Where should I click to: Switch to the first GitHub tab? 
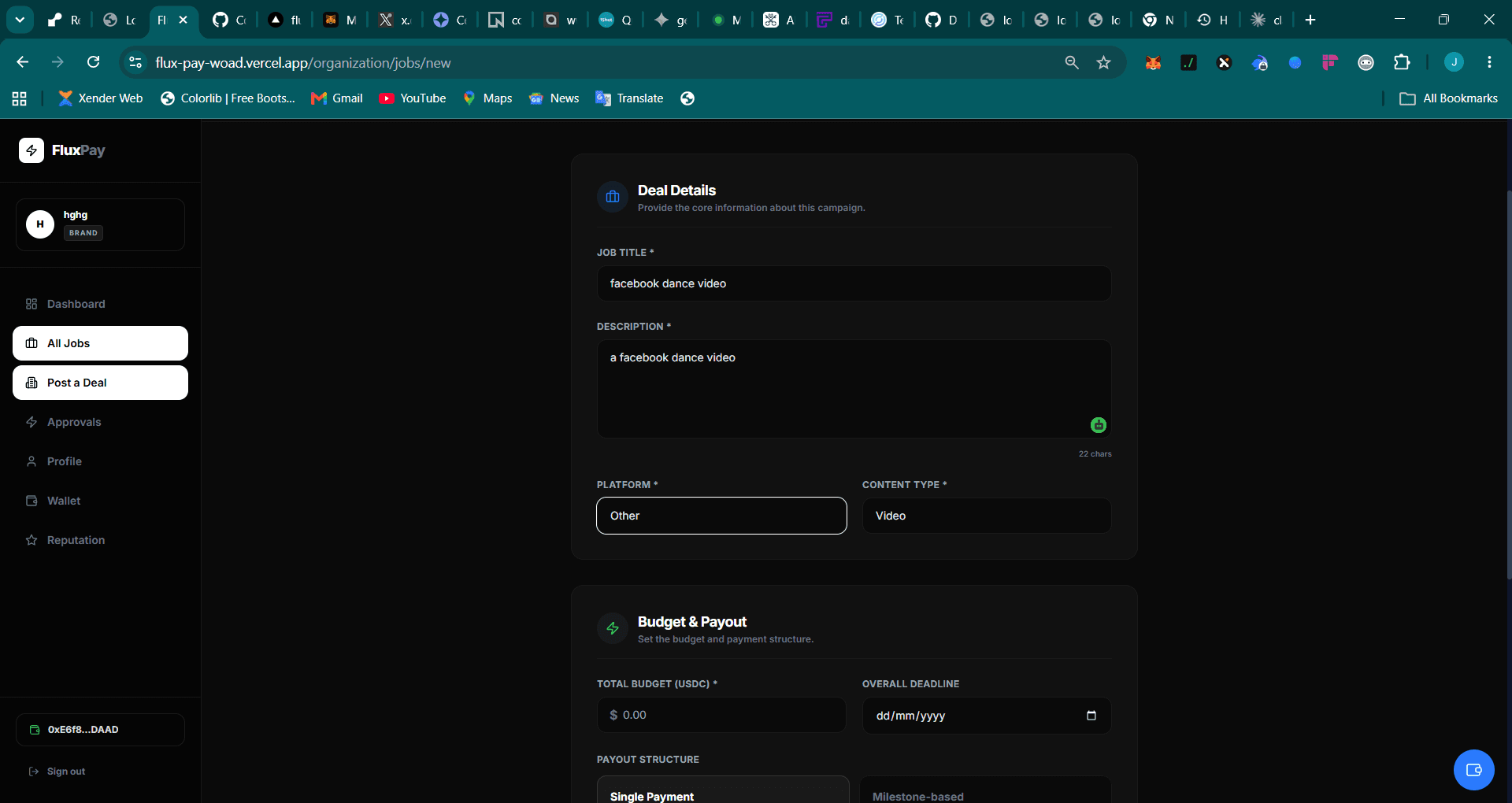pyautogui.click(x=230, y=20)
